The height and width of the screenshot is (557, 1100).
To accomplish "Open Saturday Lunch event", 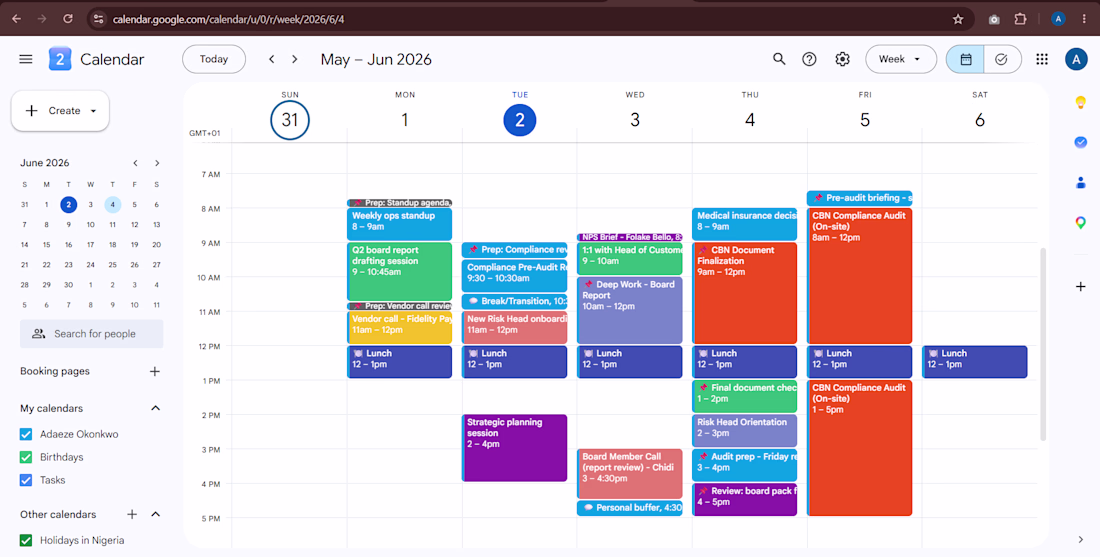I will coord(974,362).
